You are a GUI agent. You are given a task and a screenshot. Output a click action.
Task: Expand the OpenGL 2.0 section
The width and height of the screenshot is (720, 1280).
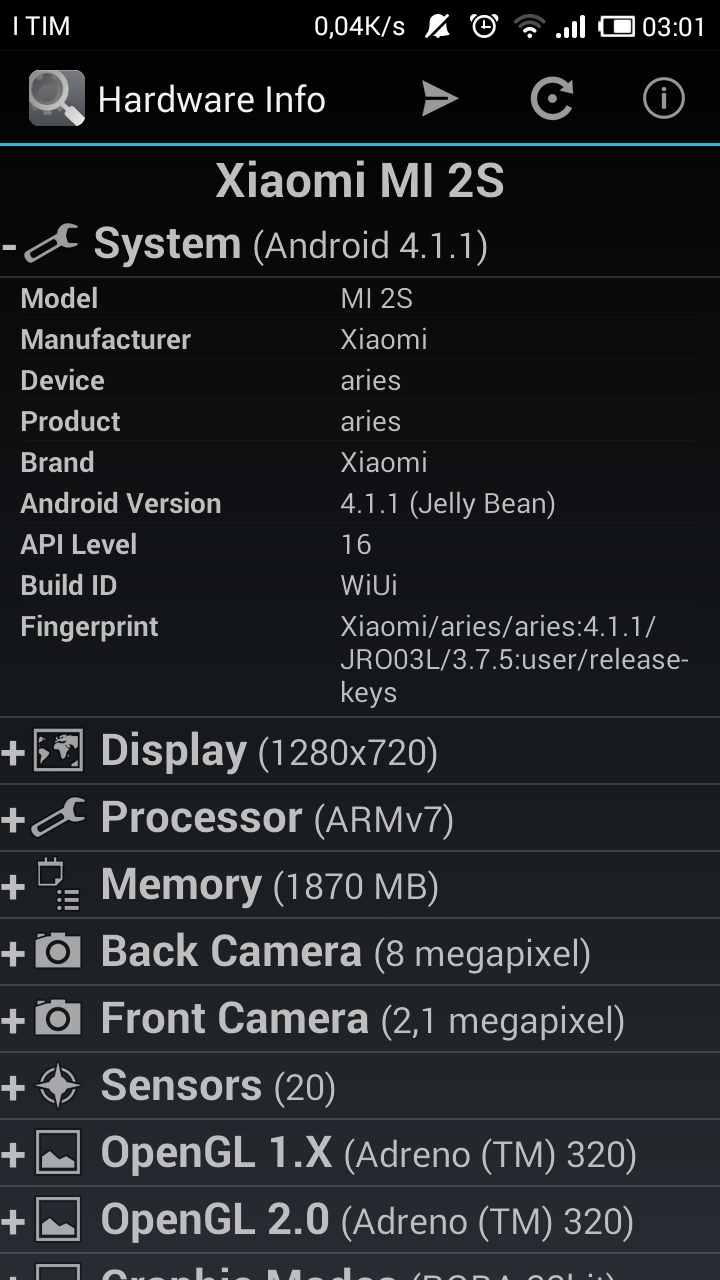(x=360, y=1220)
